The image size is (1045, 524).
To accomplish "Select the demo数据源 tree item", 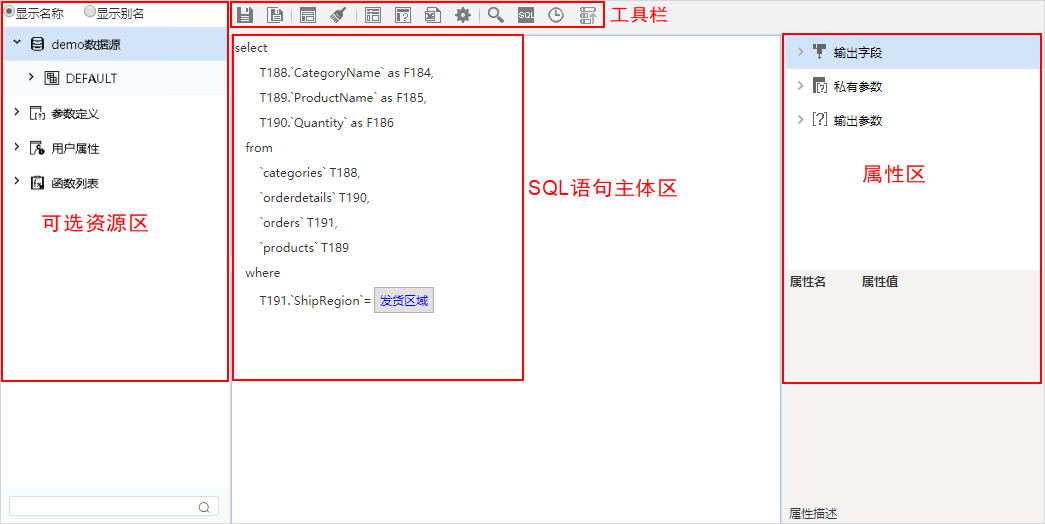I will [x=116, y=45].
